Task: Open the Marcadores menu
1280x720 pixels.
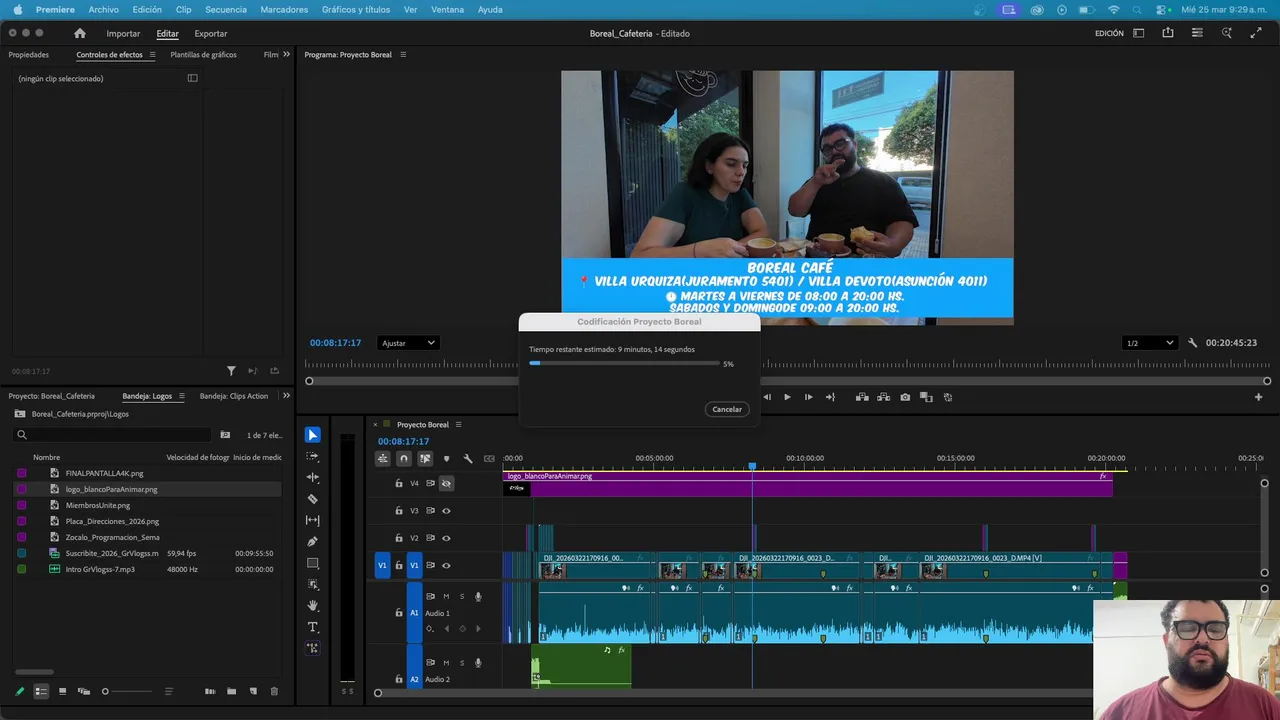Action: [284, 9]
